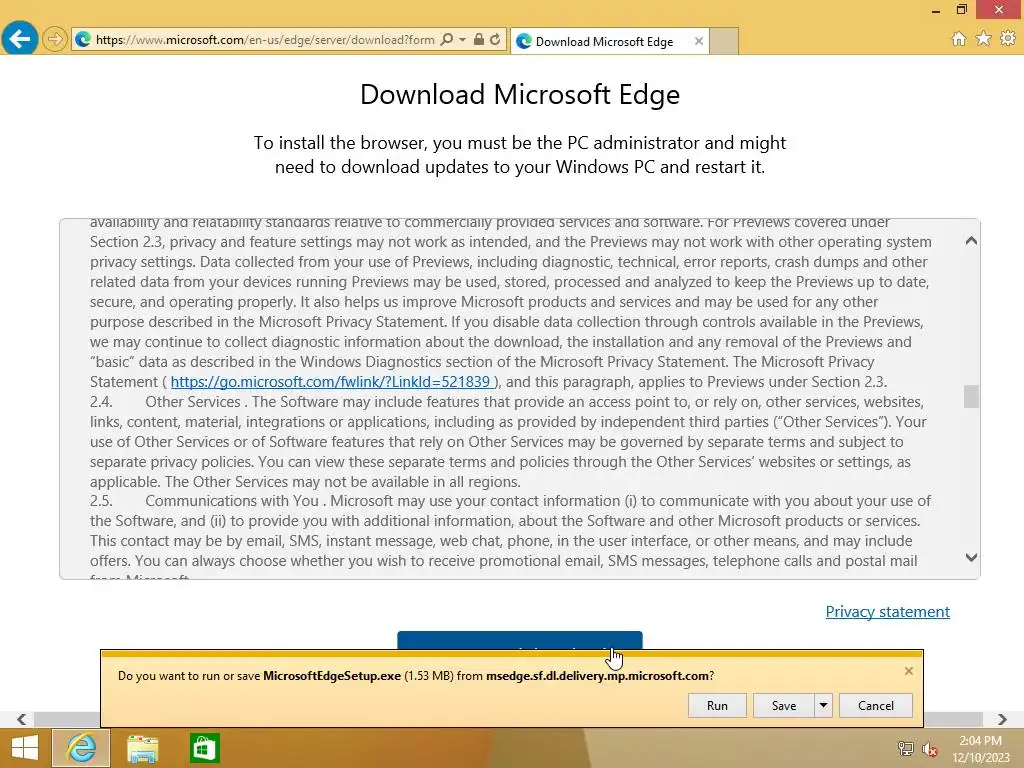Open the Windows Store taskbar icon
Viewport: 1024px width, 768px height.
(x=204, y=748)
